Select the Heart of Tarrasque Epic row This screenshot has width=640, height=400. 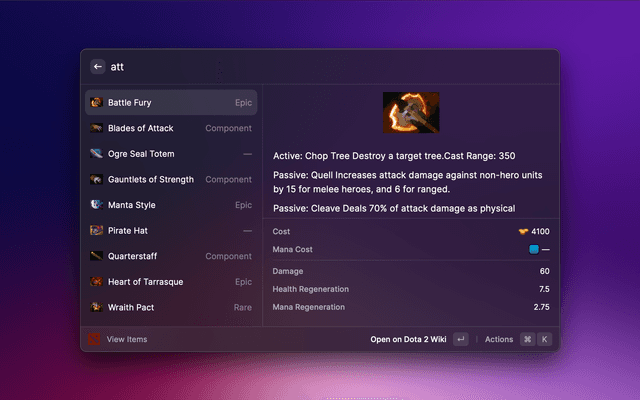coord(170,281)
